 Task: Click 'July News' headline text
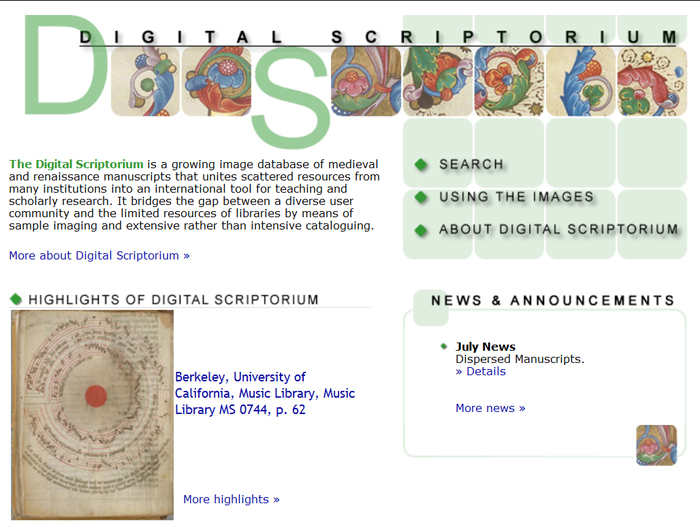tap(485, 347)
